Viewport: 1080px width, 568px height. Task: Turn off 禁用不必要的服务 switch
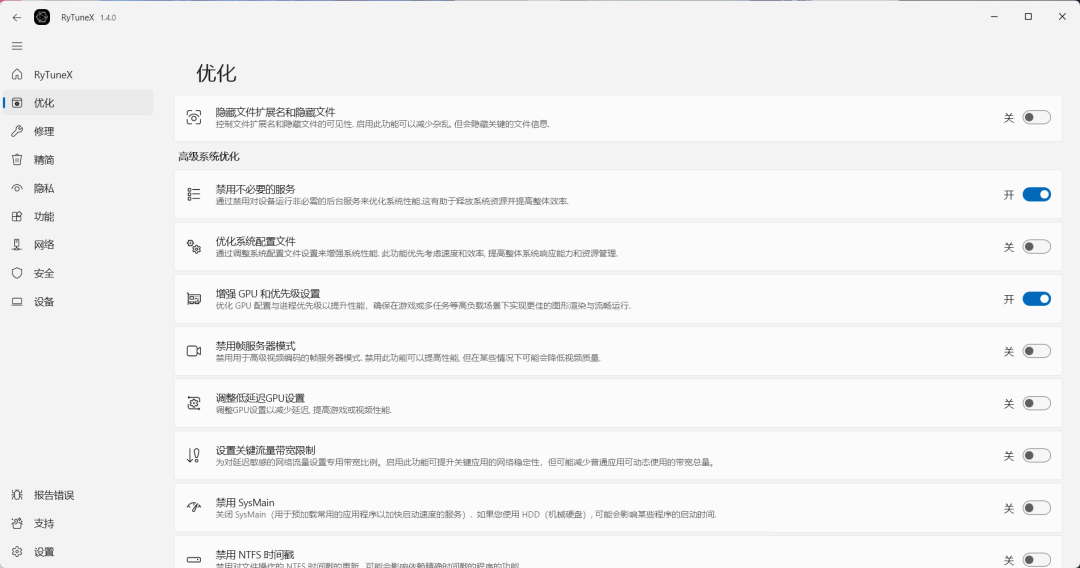pos(1036,195)
